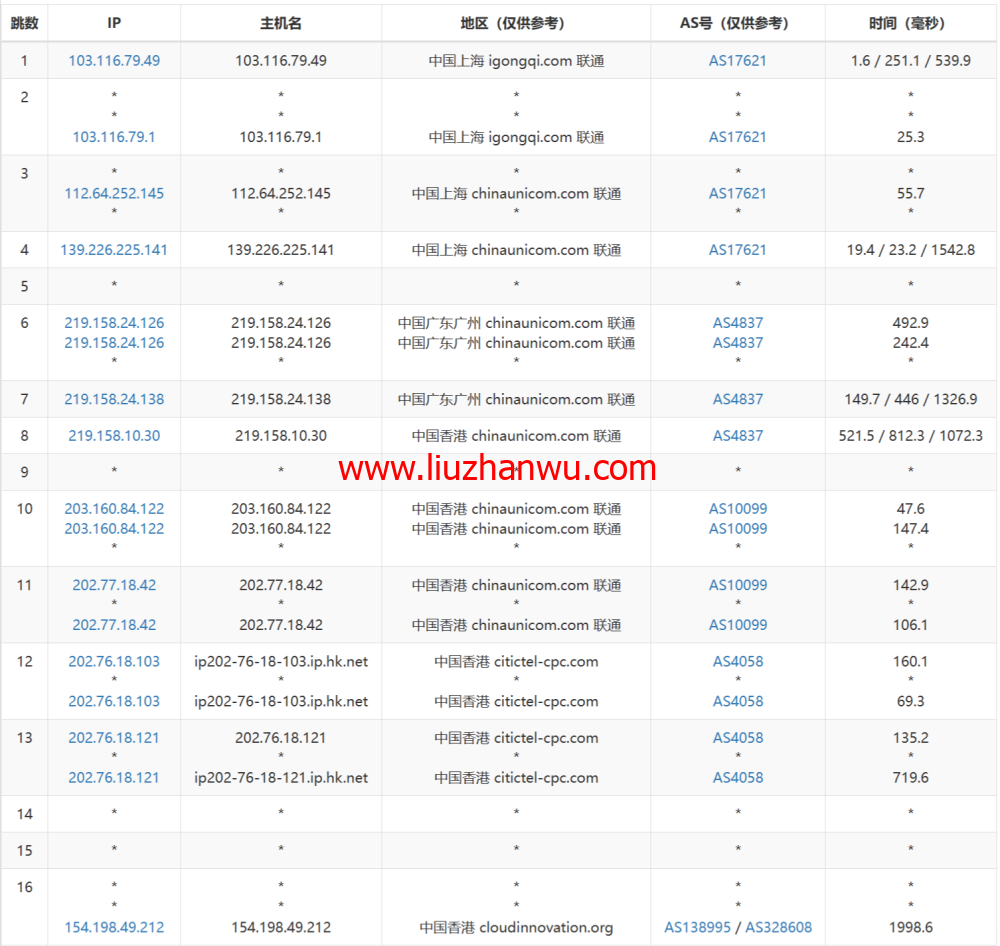Viewport: 1000px width, 946px height.
Task: Open AS4058 link on the 135.2 line
Action: 738,738
